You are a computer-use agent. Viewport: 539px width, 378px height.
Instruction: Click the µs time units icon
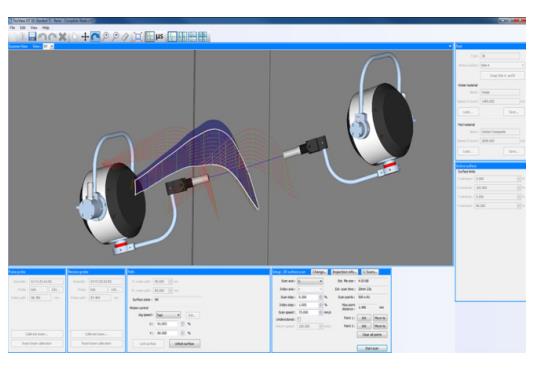tap(160, 36)
